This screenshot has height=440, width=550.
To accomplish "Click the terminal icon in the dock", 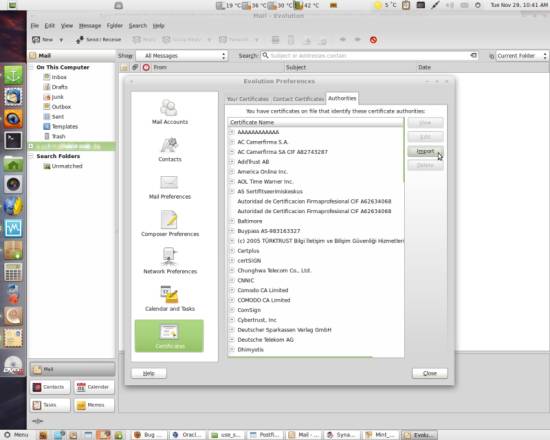I will [x=13, y=140].
